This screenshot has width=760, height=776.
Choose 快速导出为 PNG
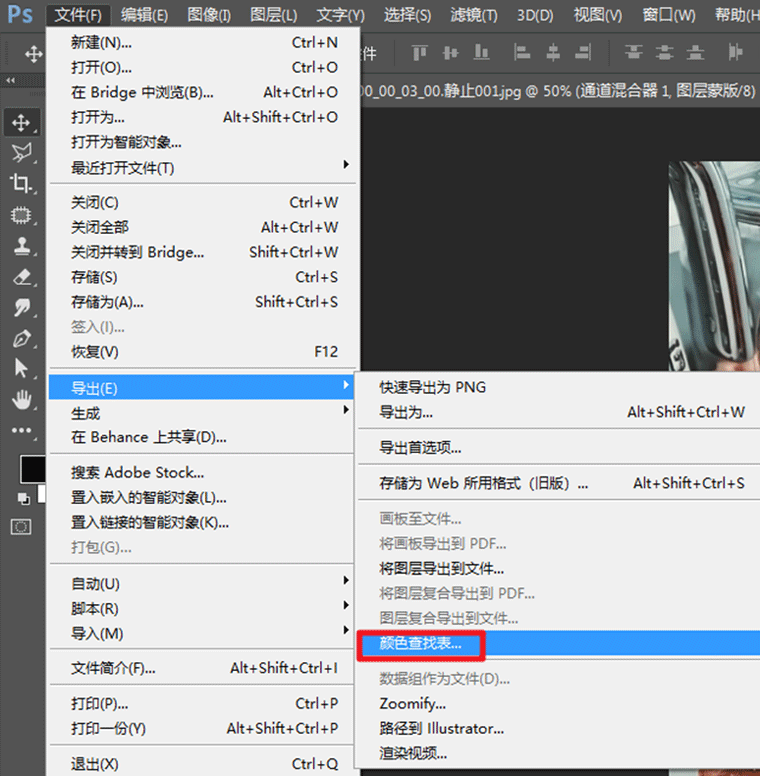tap(559, 387)
